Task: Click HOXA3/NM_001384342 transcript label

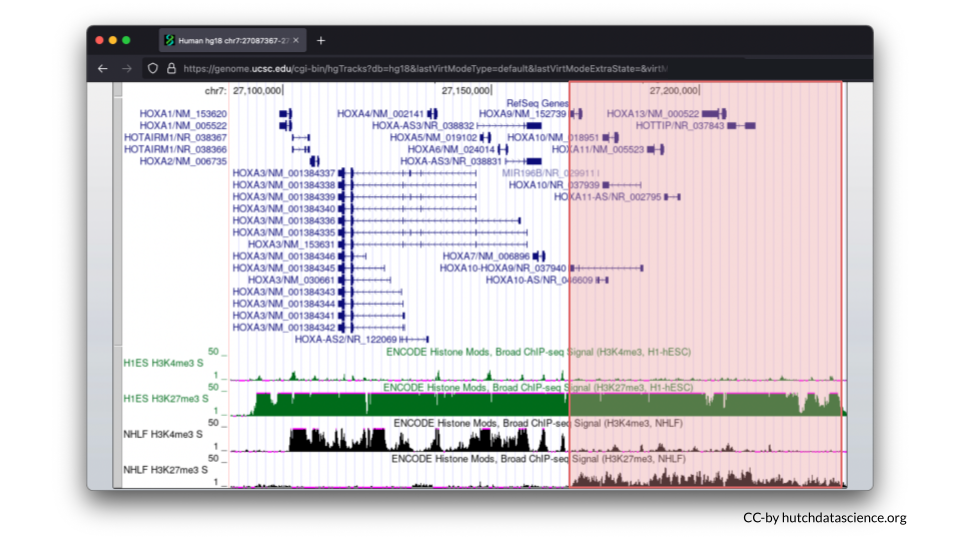Action: [283, 328]
